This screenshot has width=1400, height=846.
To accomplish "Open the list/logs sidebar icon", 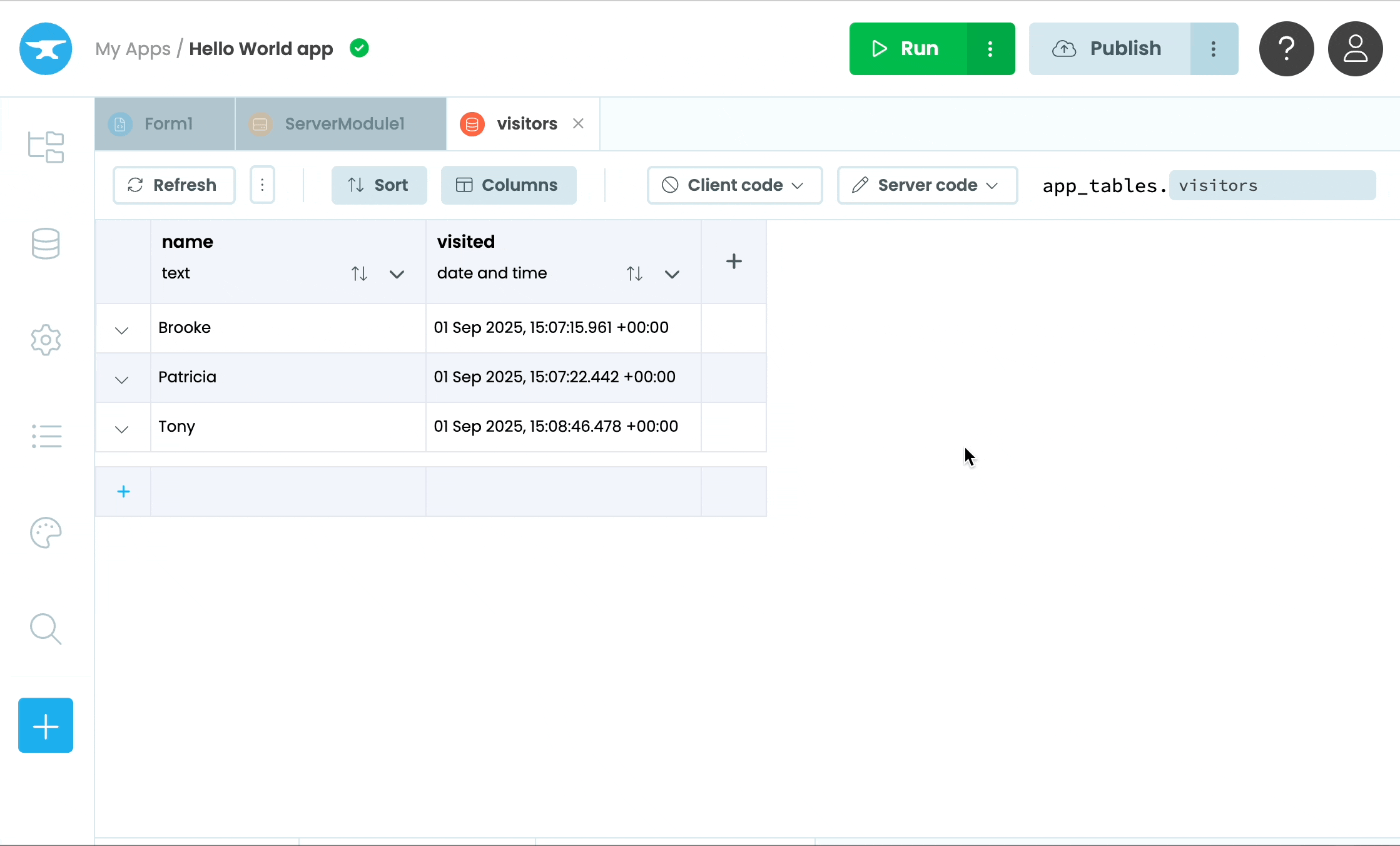I will (x=46, y=436).
